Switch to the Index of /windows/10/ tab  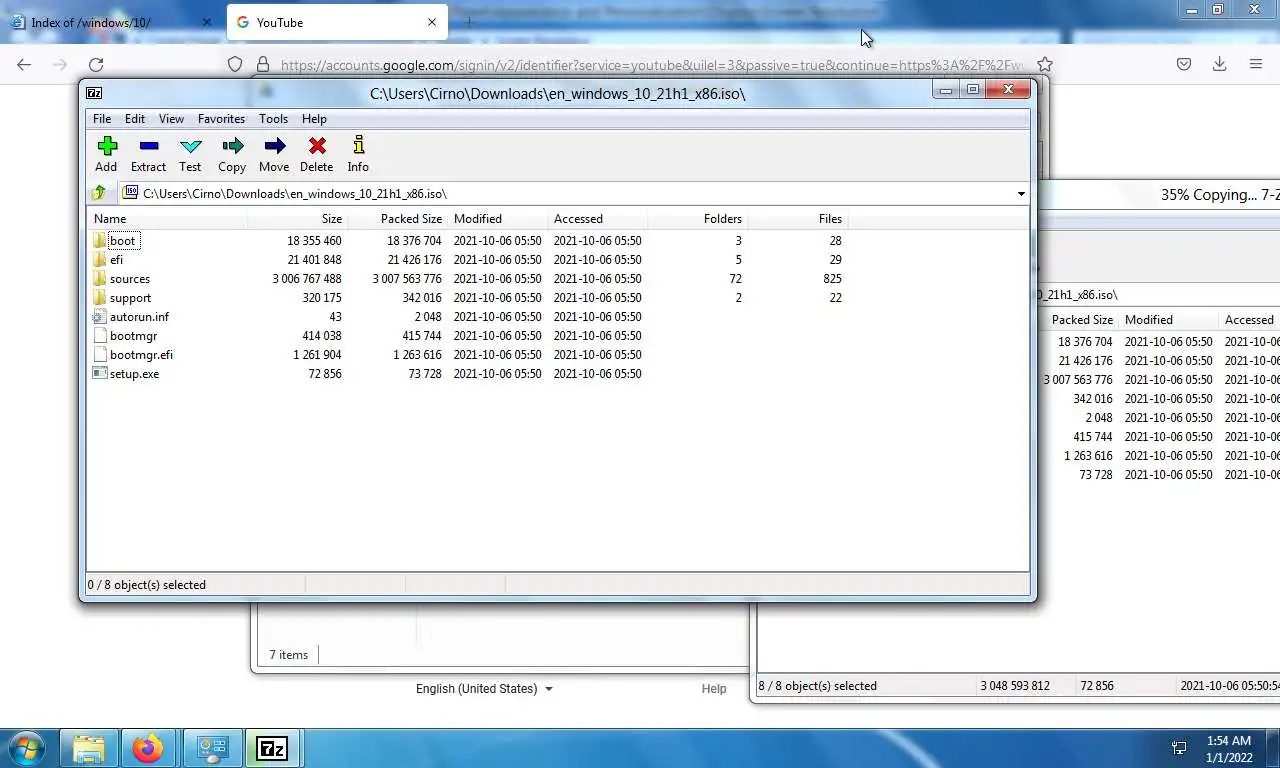click(x=111, y=22)
